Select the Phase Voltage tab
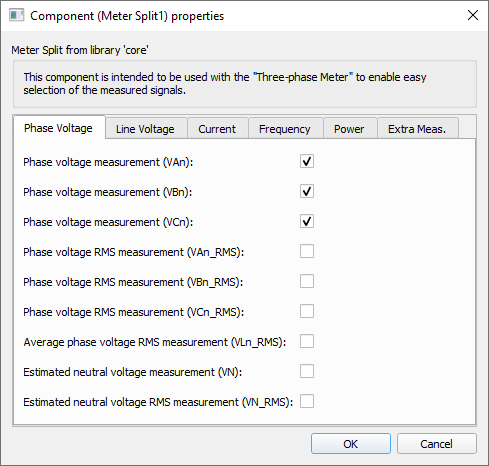The image size is (489, 466). coord(59,128)
